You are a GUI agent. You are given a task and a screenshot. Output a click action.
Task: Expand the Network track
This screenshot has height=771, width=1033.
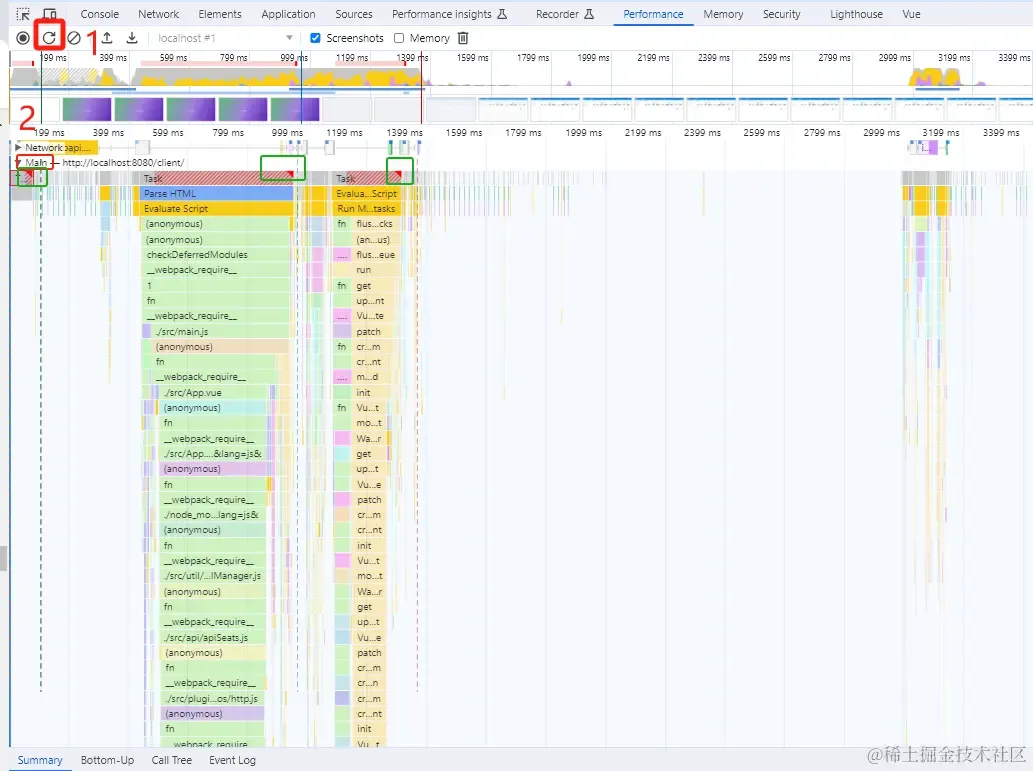(x=18, y=148)
